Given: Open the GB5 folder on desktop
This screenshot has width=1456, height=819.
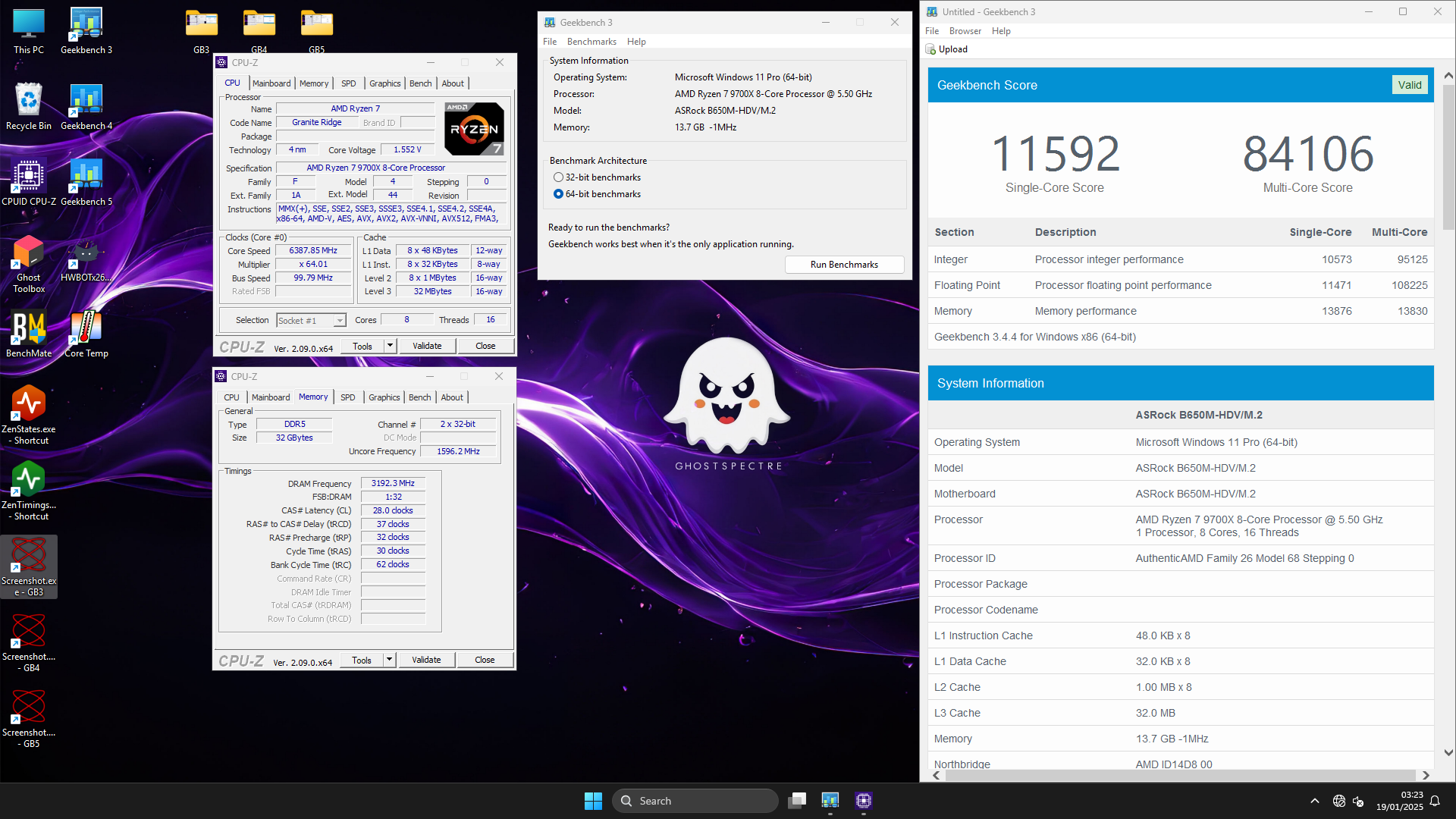Looking at the screenshot, I should 317,31.
